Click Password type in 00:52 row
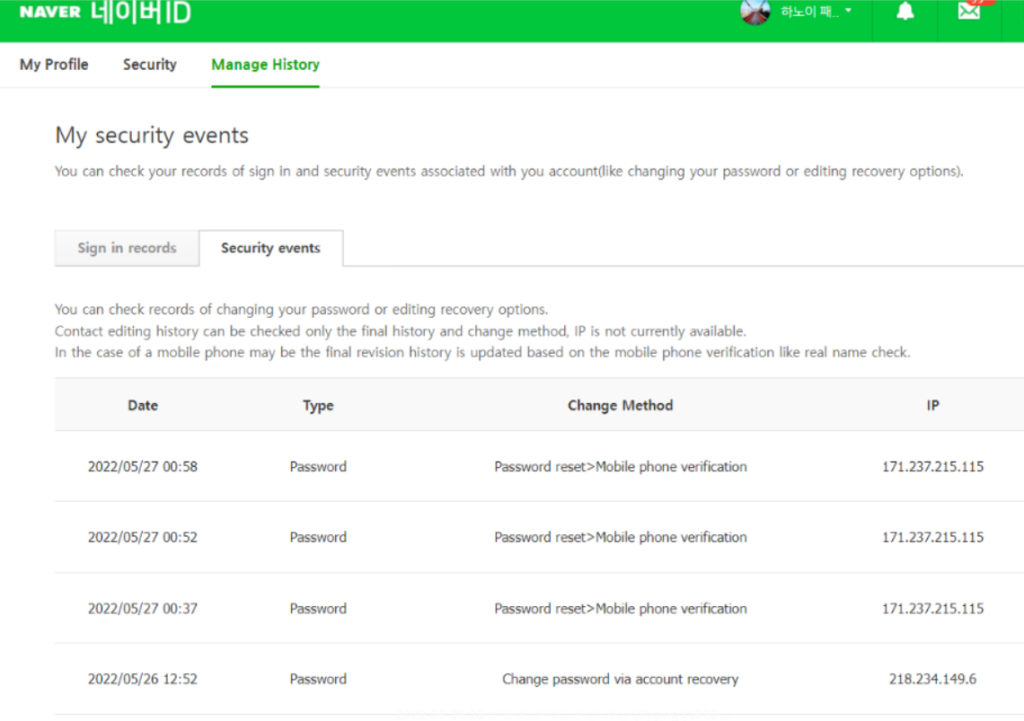Screen dimensions: 1024x721 tap(318, 537)
